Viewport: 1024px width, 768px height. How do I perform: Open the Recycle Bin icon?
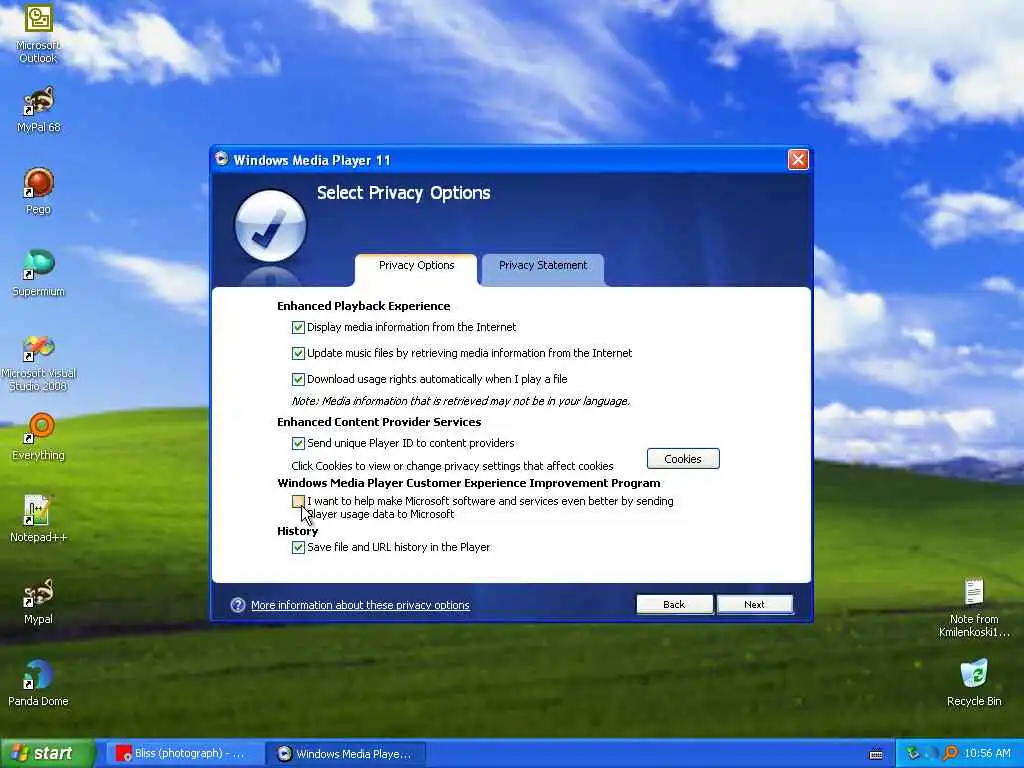point(974,683)
